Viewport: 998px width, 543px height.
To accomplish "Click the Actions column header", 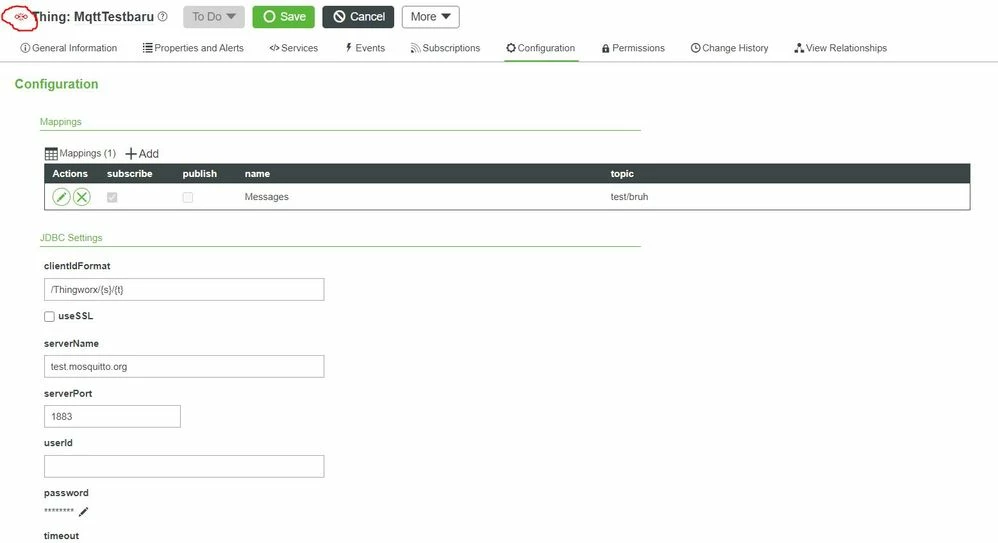I will (70, 174).
